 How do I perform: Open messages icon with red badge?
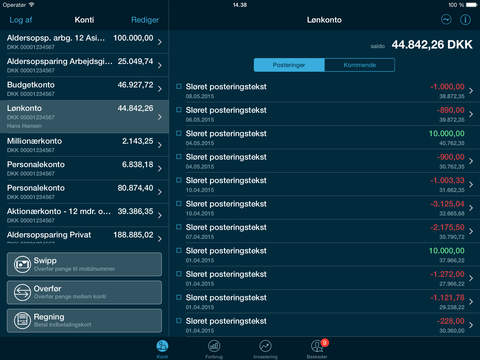pyautogui.click(x=318, y=346)
